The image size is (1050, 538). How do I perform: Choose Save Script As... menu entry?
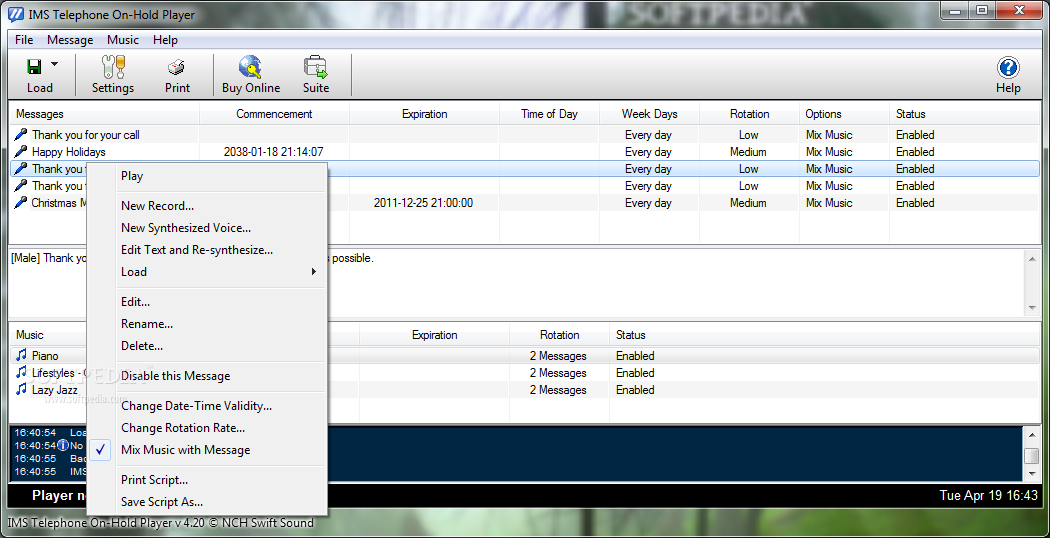point(207,502)
